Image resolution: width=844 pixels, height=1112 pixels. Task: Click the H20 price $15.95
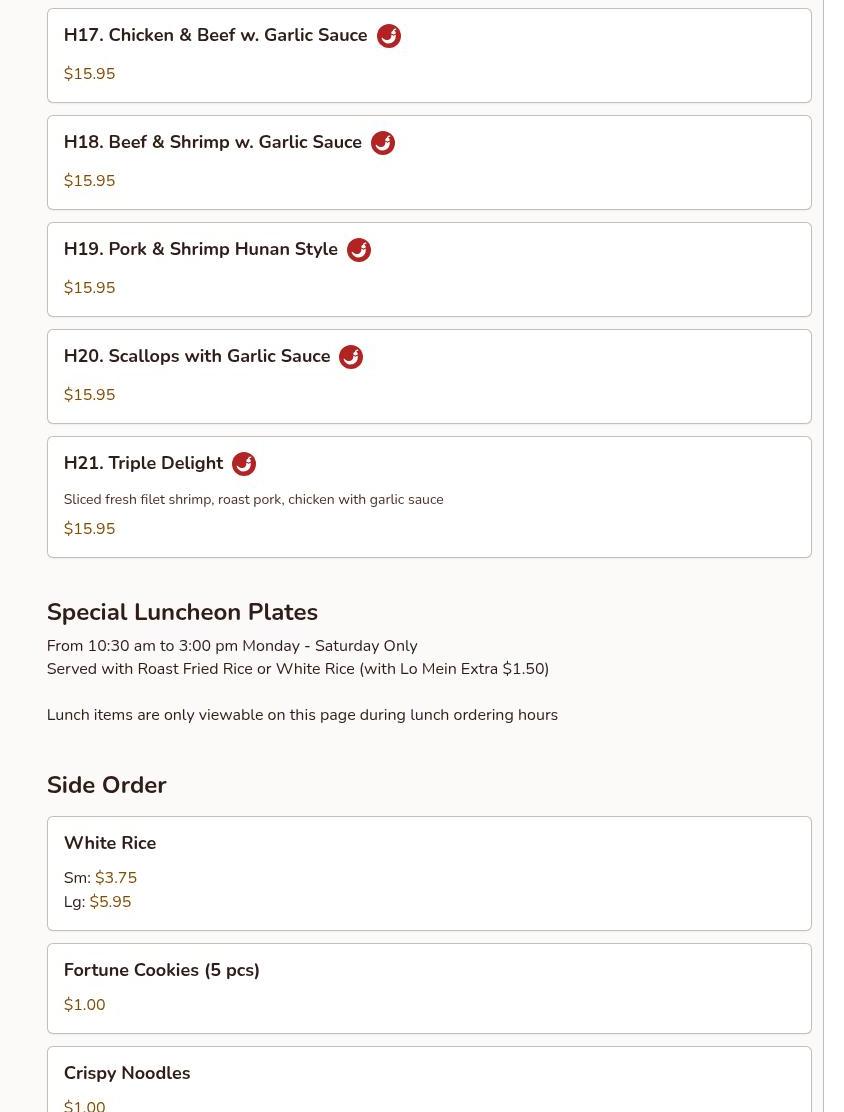pyautogui.click(x=89, y=395)
